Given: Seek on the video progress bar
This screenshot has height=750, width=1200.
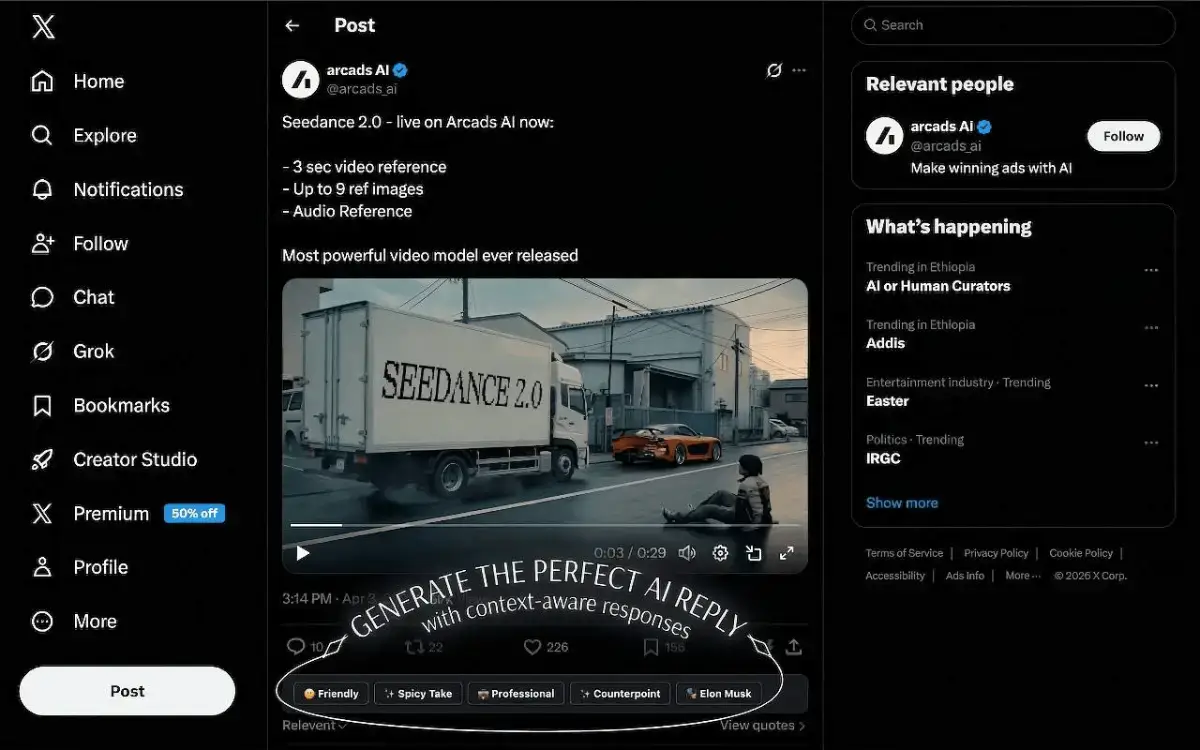Looking at the screenshot, I should (545, 525).
